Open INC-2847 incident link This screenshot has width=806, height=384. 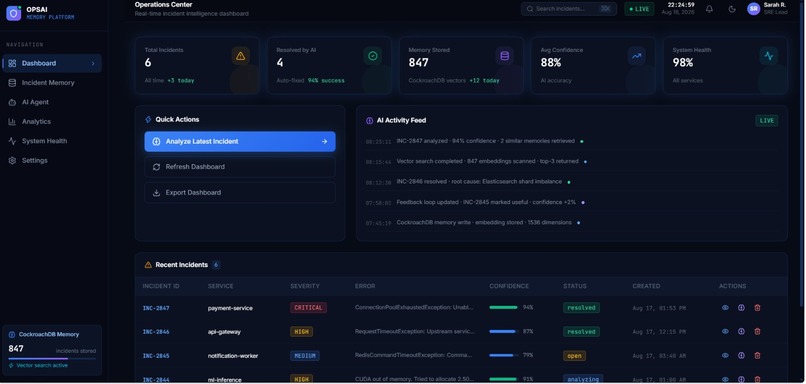(156, 308)
